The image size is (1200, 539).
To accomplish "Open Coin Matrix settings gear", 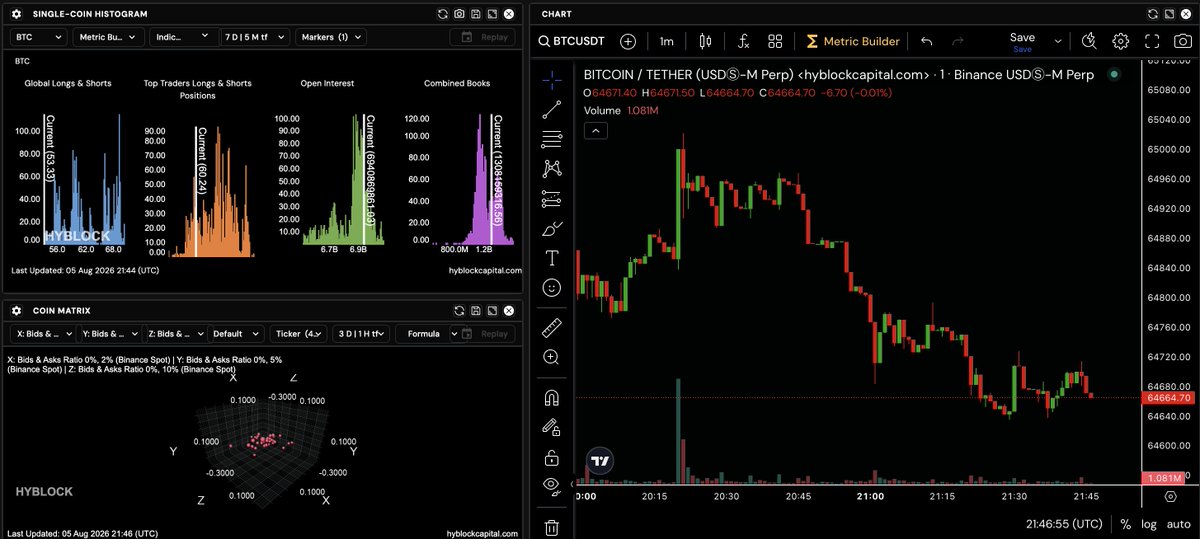I will tap(16, 310).
